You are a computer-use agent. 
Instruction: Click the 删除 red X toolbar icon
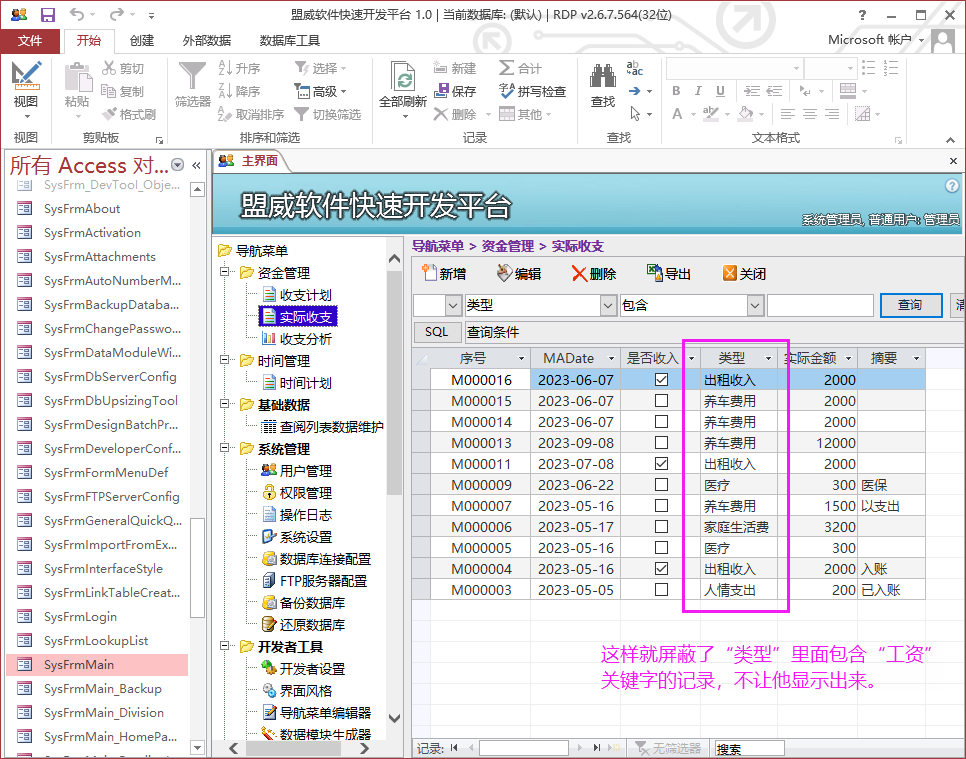579,274
